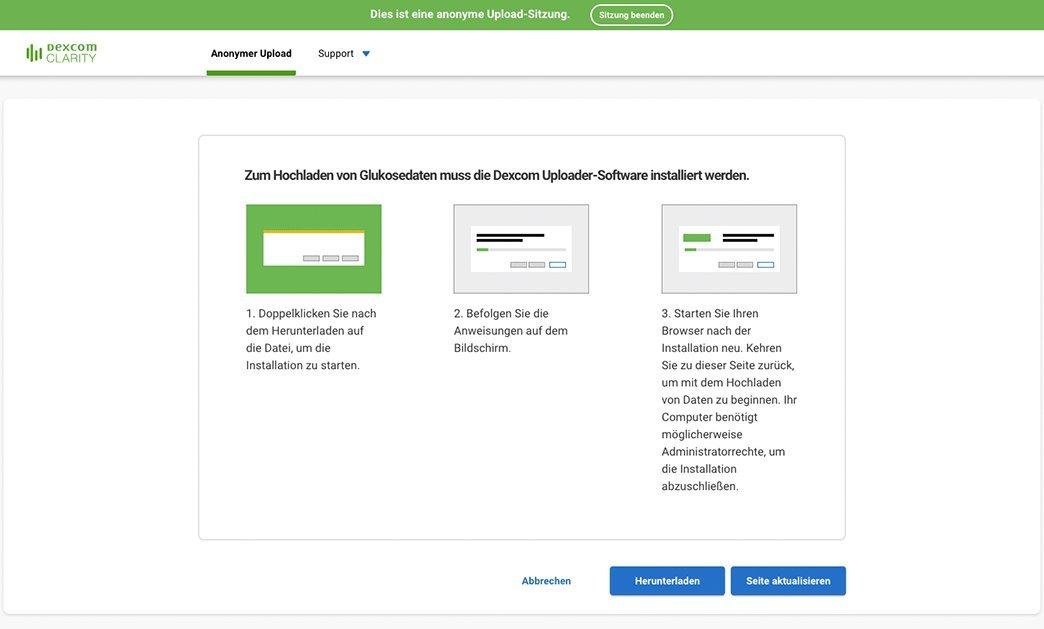
Task: End session with Sitzung beenden button
Action: click(x=631, y=15)
